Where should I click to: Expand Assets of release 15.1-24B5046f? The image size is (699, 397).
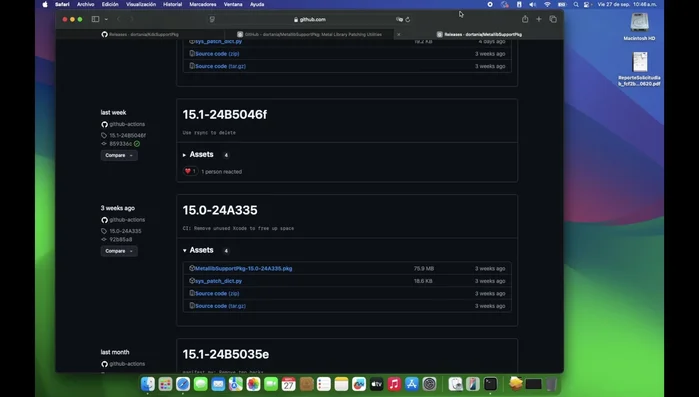[198, 155]
